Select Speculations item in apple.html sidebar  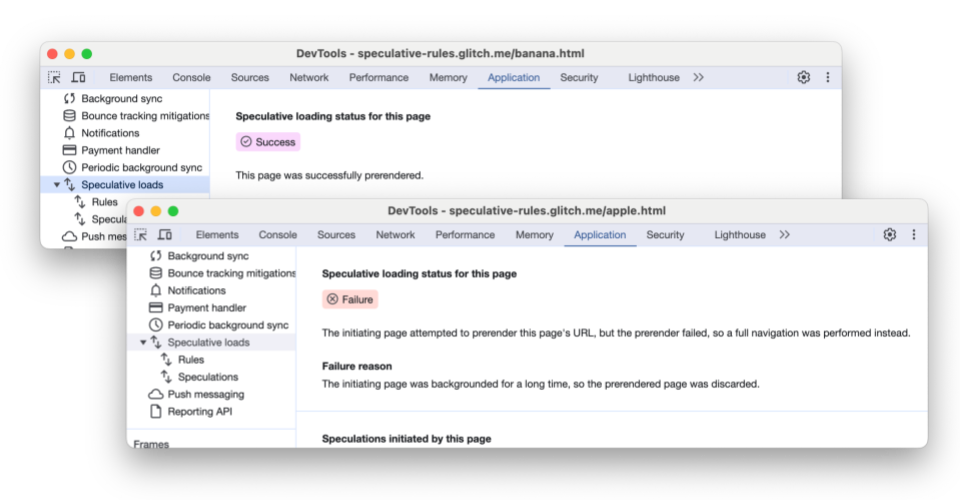(207, 377)
